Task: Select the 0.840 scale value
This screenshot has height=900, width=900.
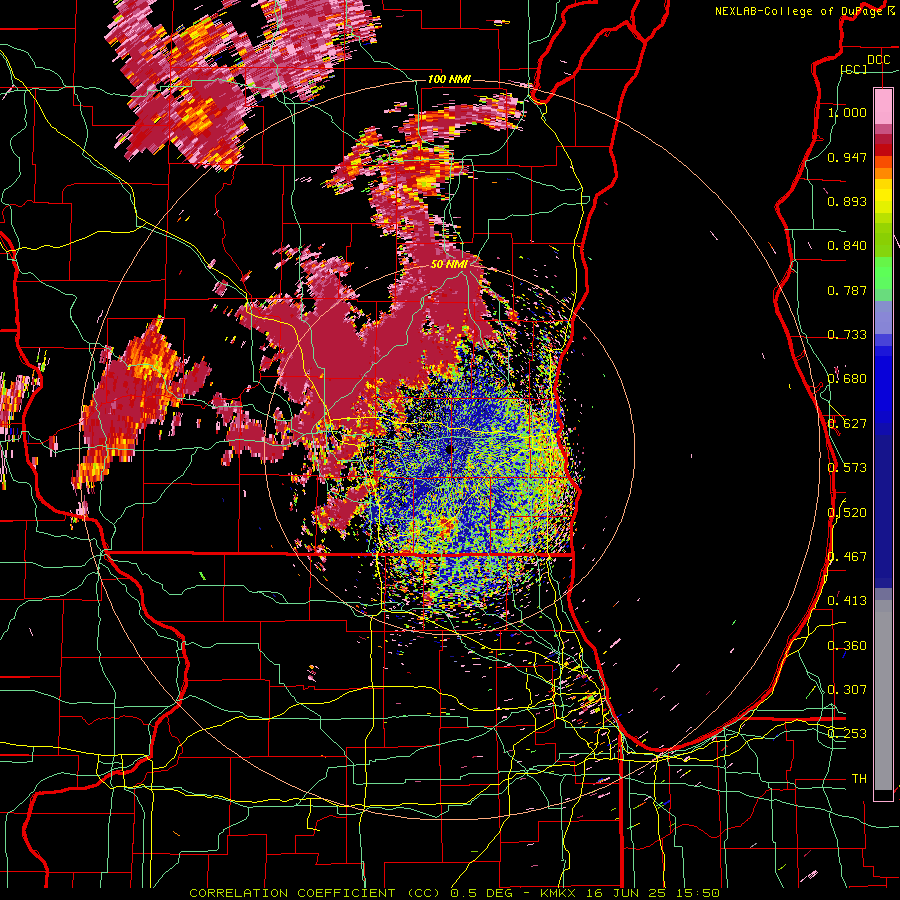Action: [847, 246]
